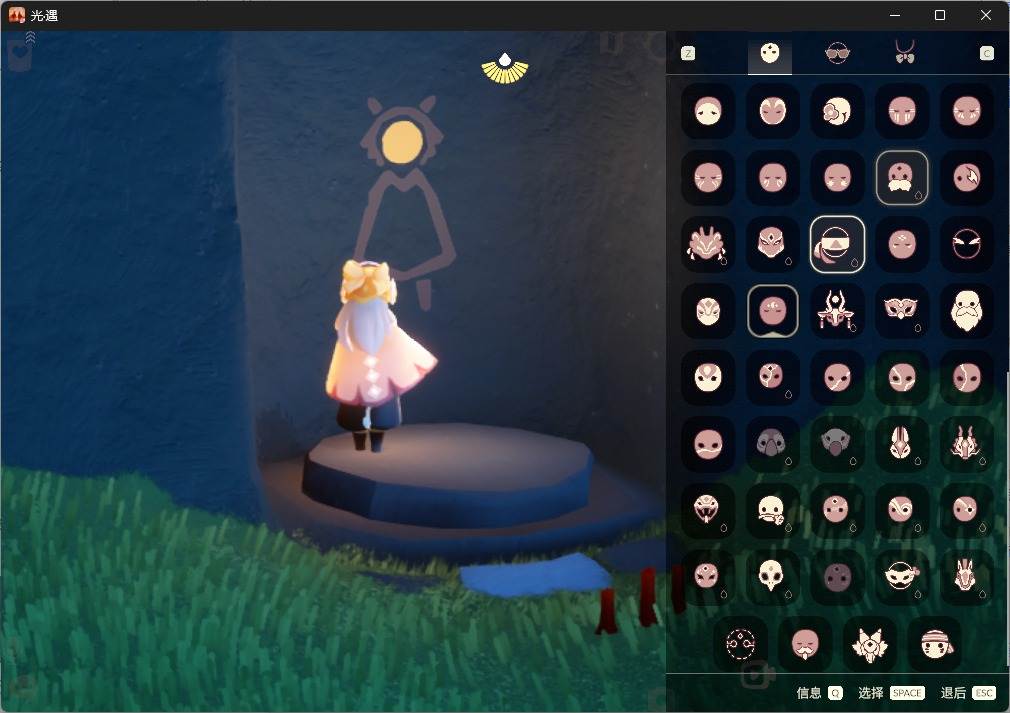Select the white mask with flower eye
The height and width of the screenshot is (713, 1010).
tap(837, 111)
